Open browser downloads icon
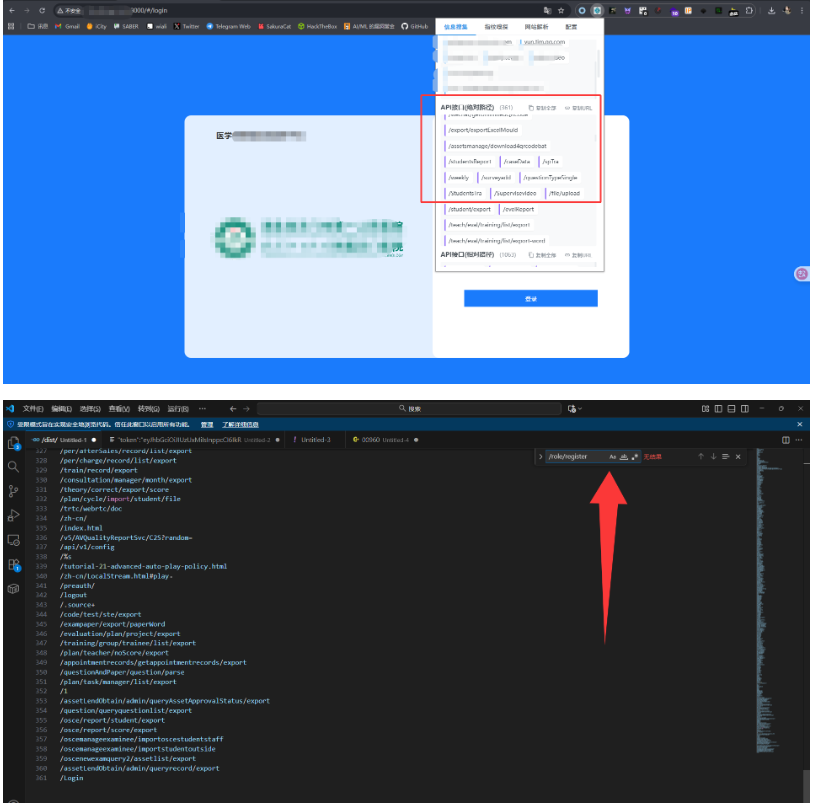Screen dimensions: 814x804 (771, 10)
